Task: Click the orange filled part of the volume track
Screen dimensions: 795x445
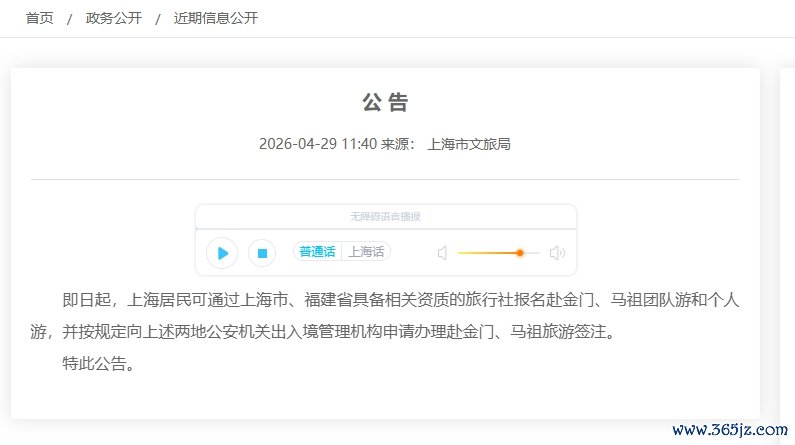Action: 487,253
